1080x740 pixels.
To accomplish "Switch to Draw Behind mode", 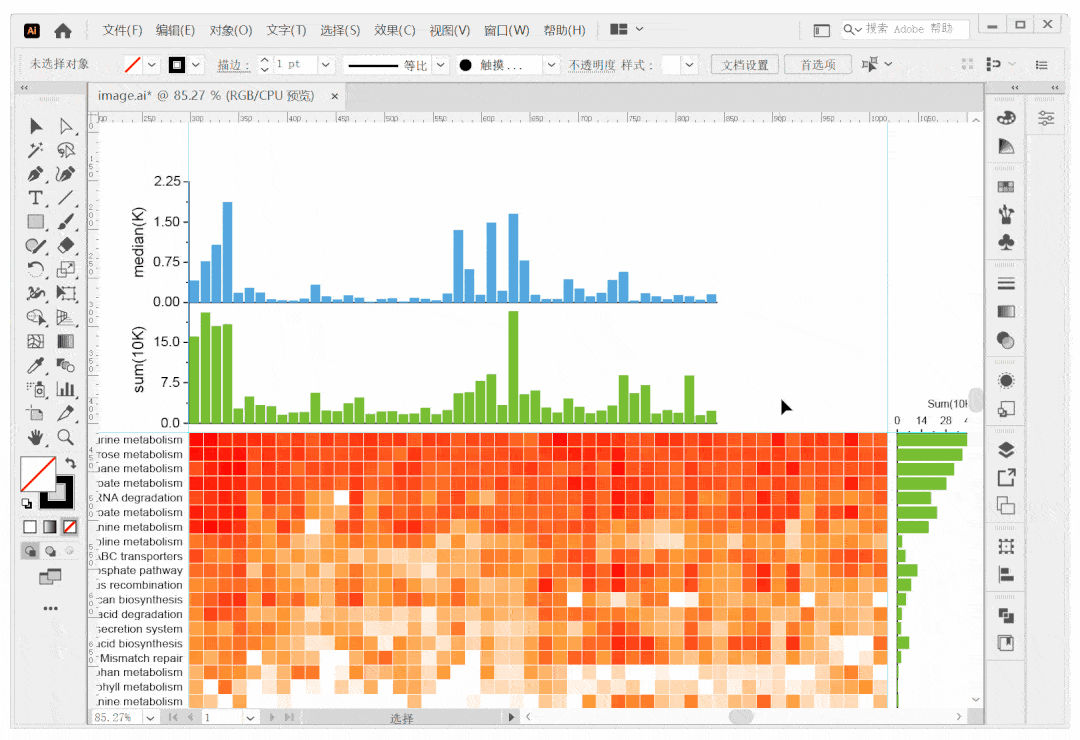I will 50,550.
